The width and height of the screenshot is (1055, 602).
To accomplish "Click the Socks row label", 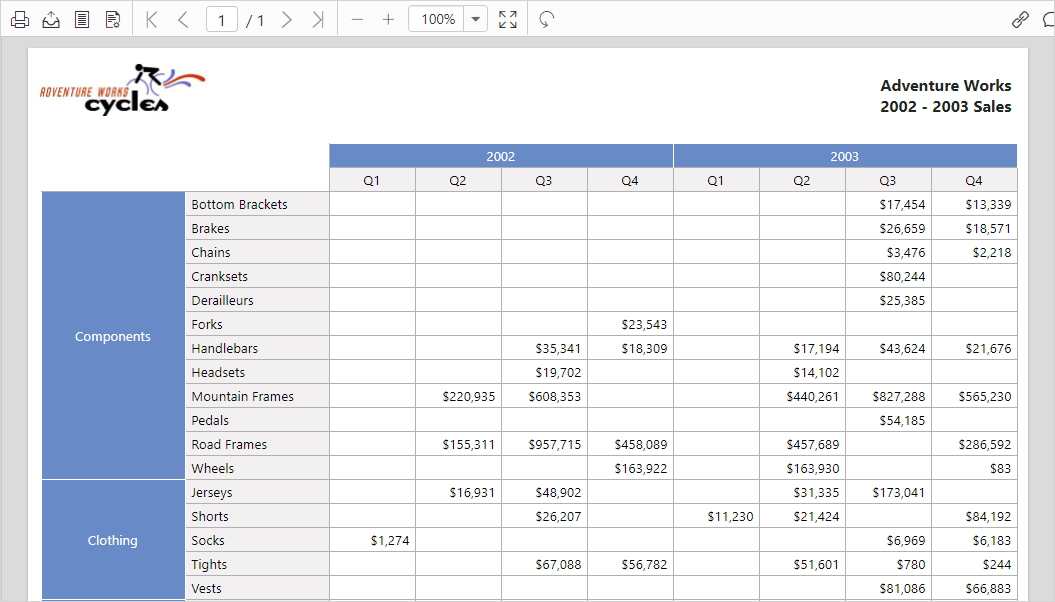I will (208, 540).
